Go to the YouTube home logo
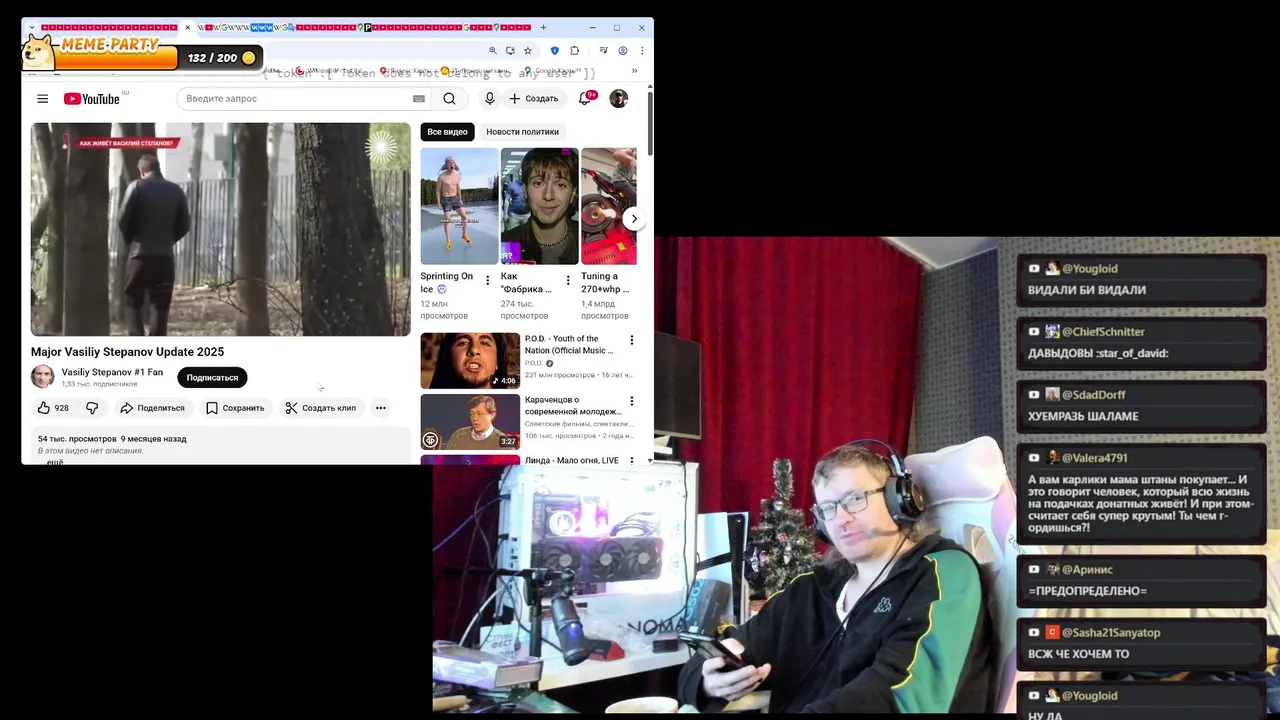The height and width of the screenshot is (720, 1280). tap(92, 99)
